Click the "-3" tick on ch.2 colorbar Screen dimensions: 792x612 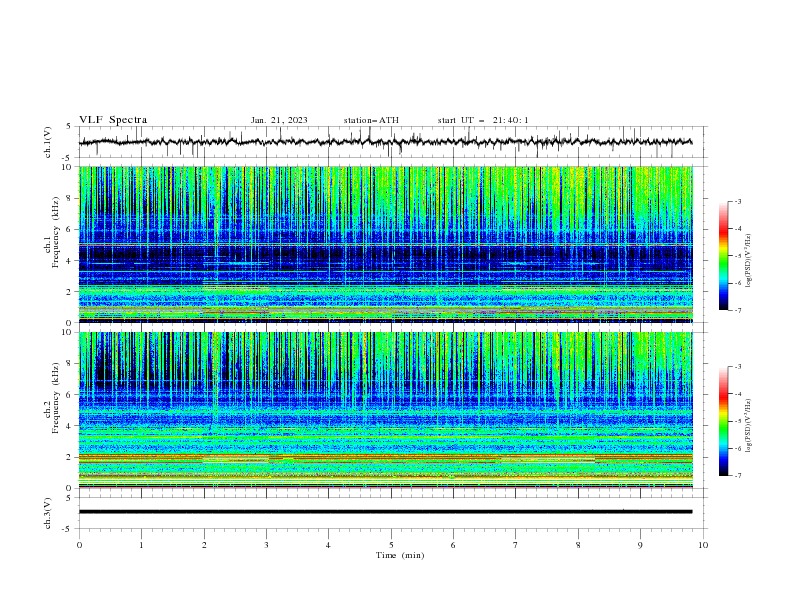(x=737, y=367)
